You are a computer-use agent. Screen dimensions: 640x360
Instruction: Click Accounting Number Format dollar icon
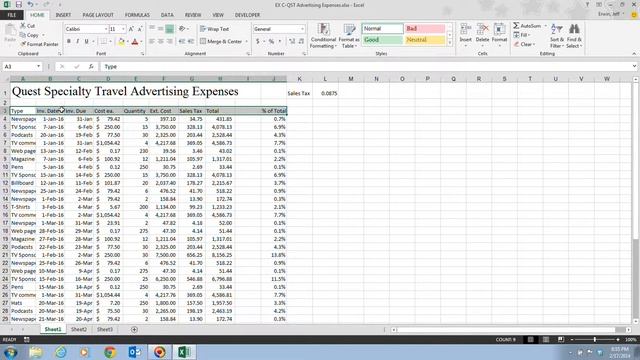[x=258, y=41]
